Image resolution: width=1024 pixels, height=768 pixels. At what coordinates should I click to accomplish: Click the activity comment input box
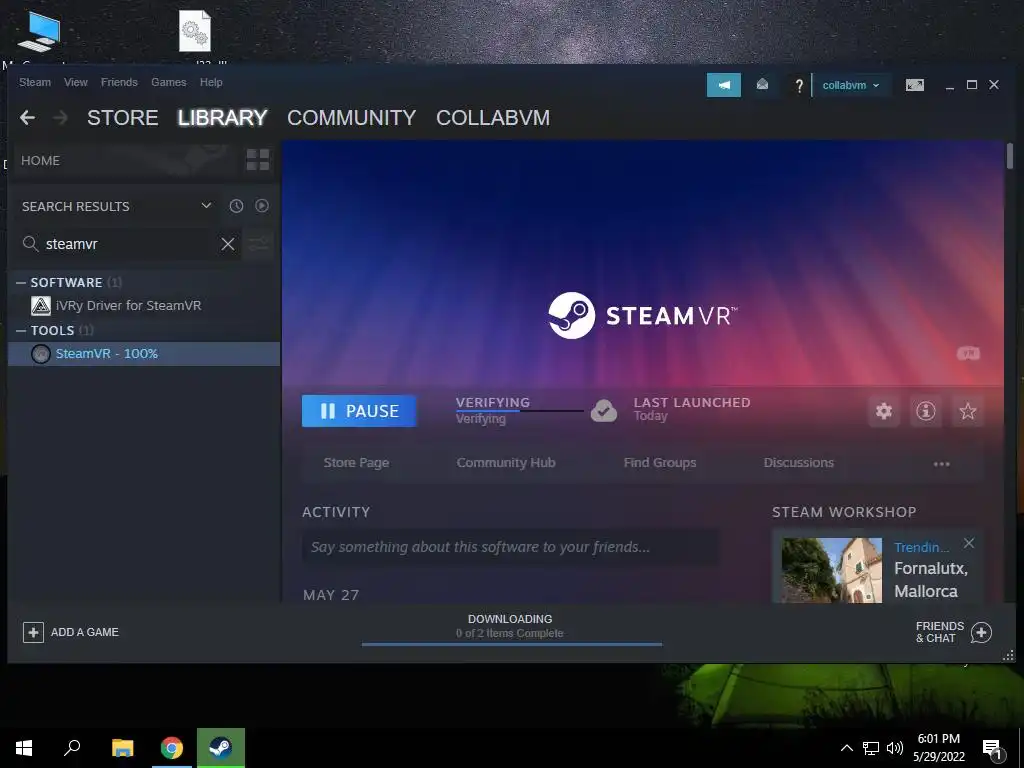click(510, 547)
